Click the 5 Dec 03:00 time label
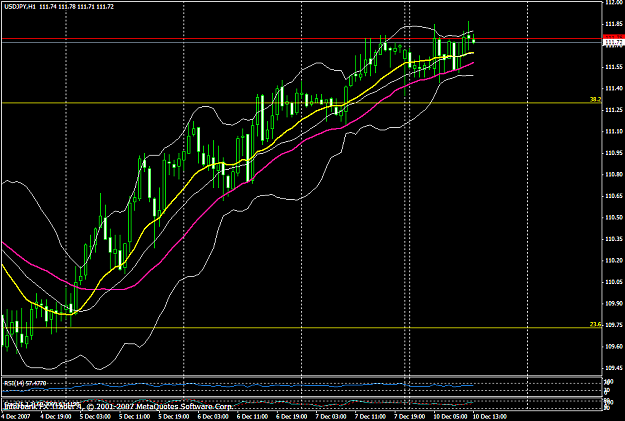This screenshot has width=625, height=421. [95, 417]
